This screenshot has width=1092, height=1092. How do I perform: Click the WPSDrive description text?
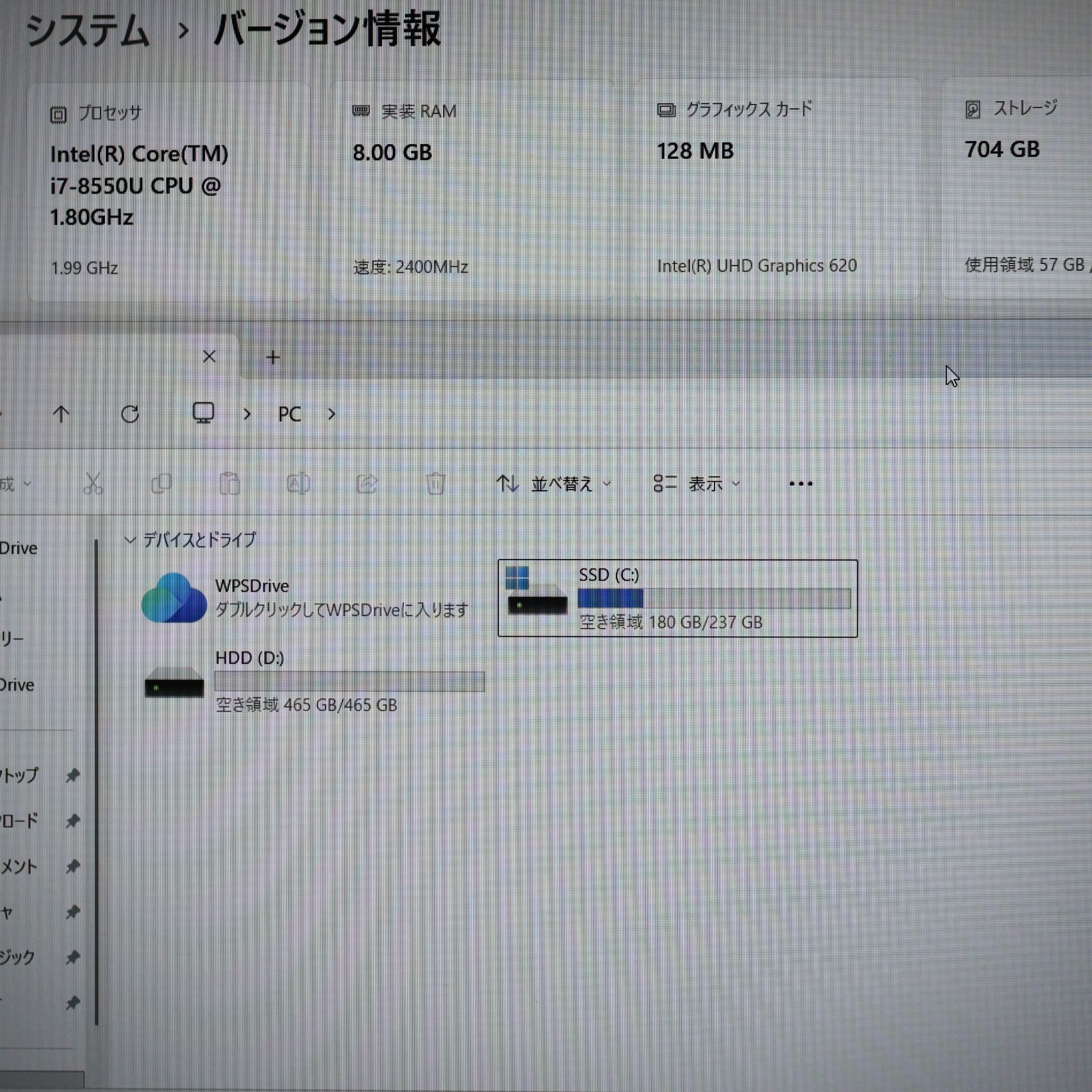(342, 609)
